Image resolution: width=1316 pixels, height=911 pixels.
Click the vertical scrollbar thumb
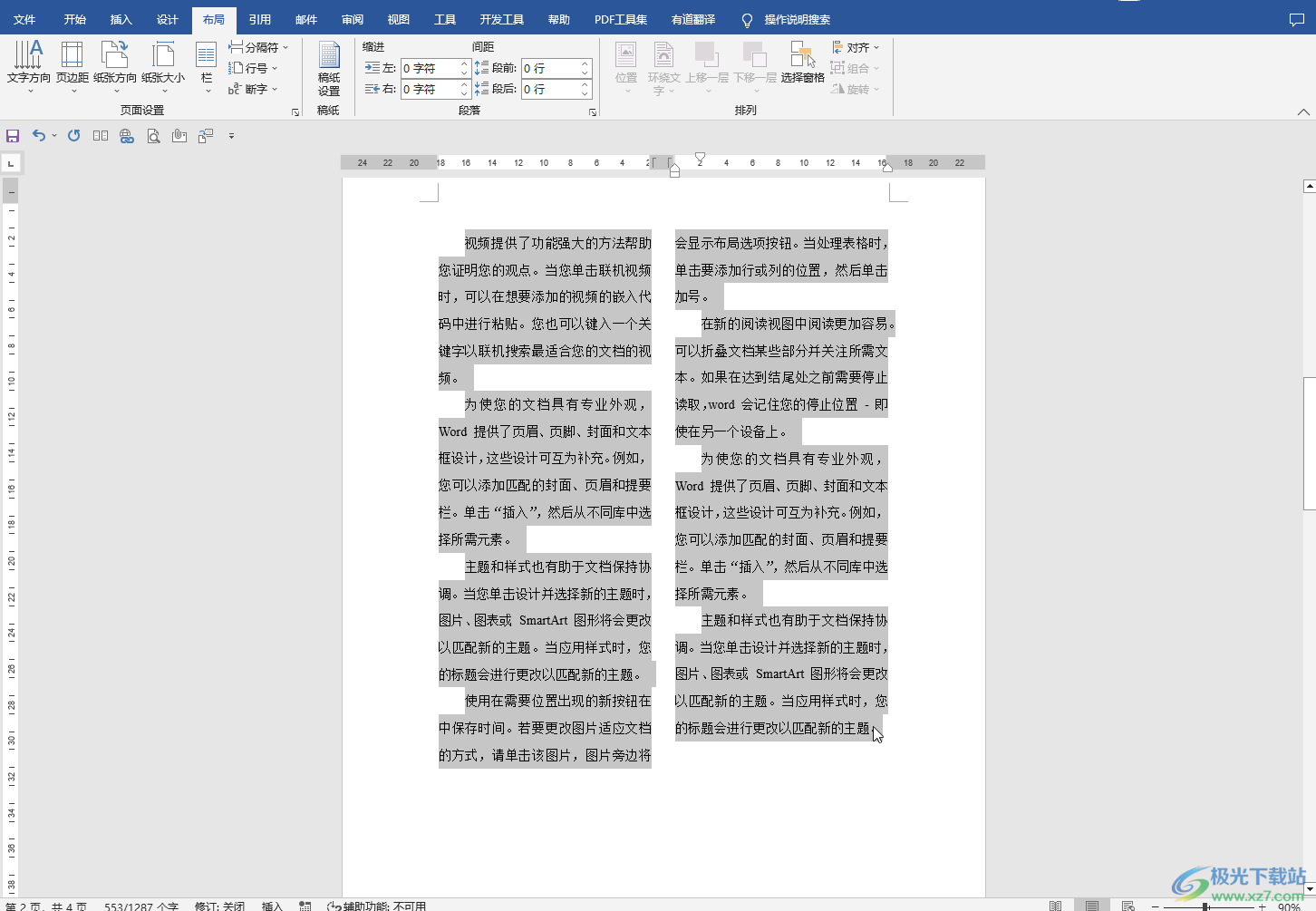tap(1309, 443)
